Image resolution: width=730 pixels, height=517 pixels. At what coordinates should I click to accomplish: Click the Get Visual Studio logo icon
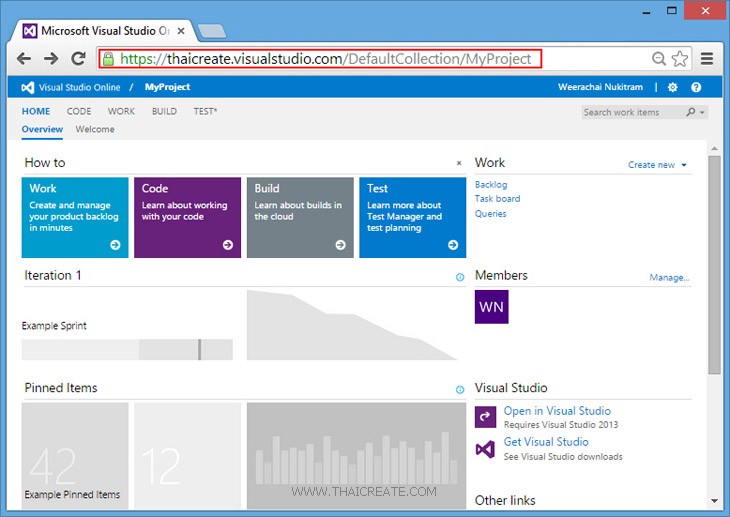[485, 449]
